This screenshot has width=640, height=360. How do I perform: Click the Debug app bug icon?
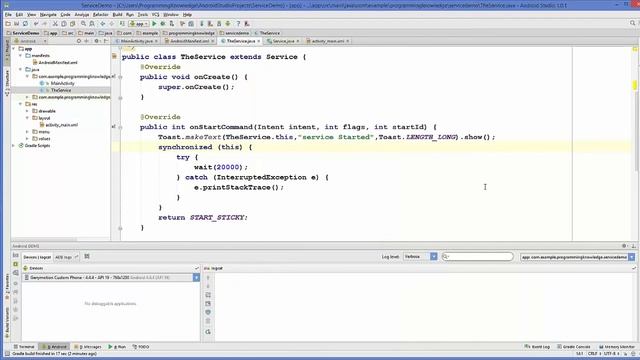pos(163,24)
